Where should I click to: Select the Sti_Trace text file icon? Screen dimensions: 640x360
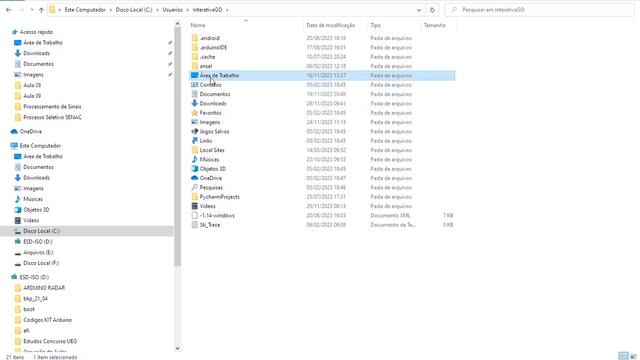click(195, 225)
